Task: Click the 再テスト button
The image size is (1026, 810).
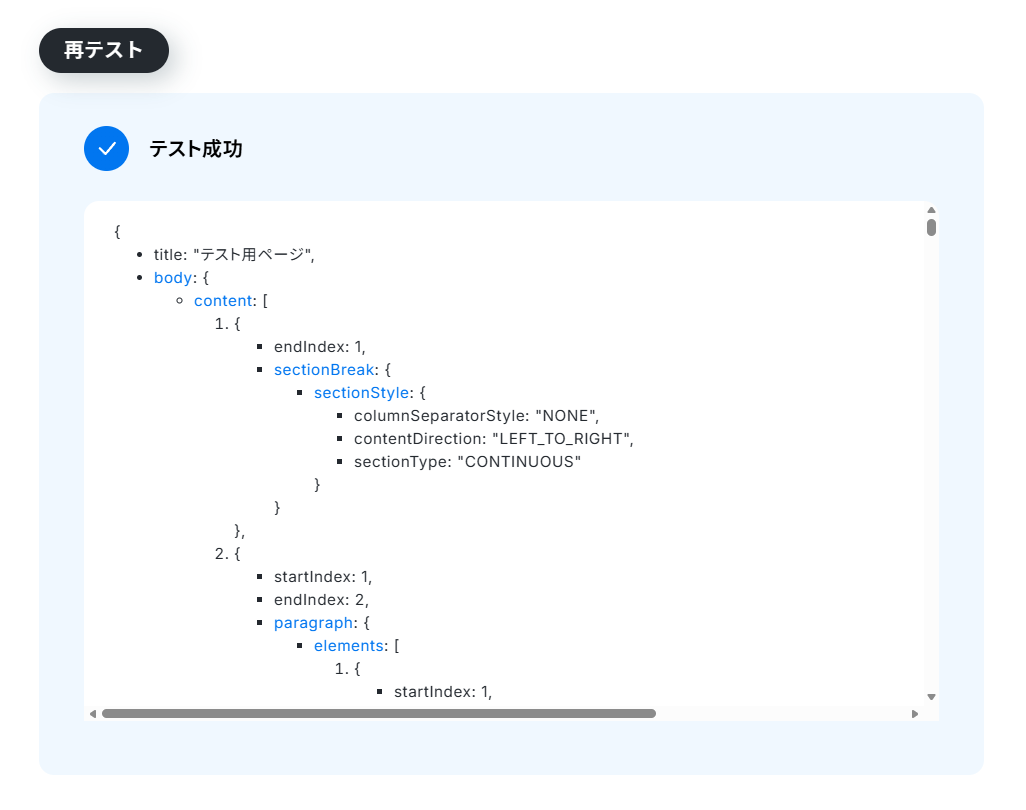Action: (104, 50)
